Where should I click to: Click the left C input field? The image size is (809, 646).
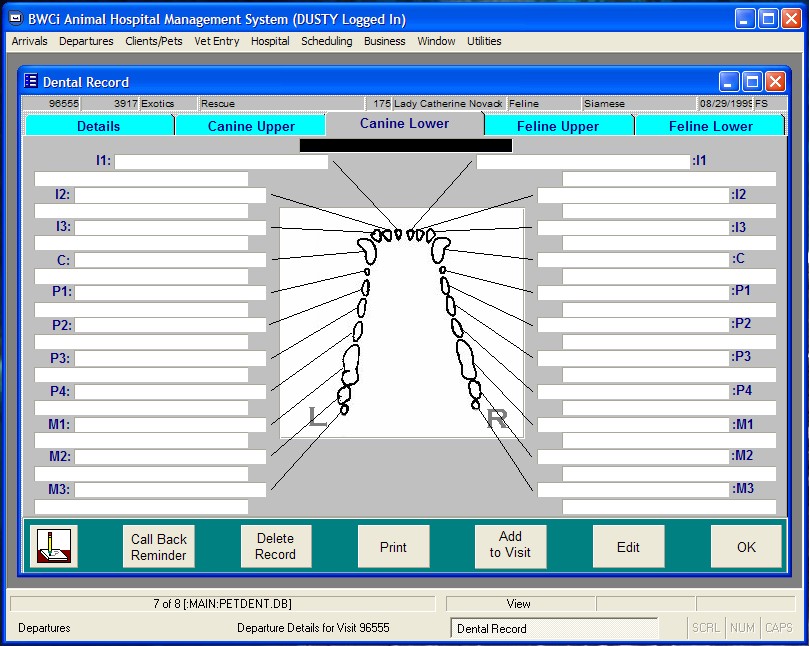170,260
